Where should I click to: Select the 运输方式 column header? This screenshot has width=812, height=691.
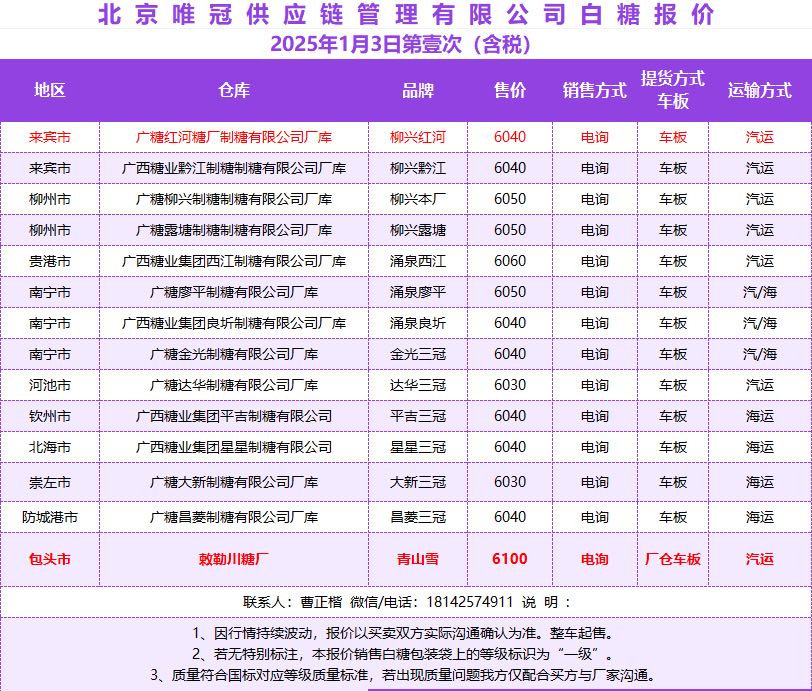pyautogui.click(x=759, y=90)
